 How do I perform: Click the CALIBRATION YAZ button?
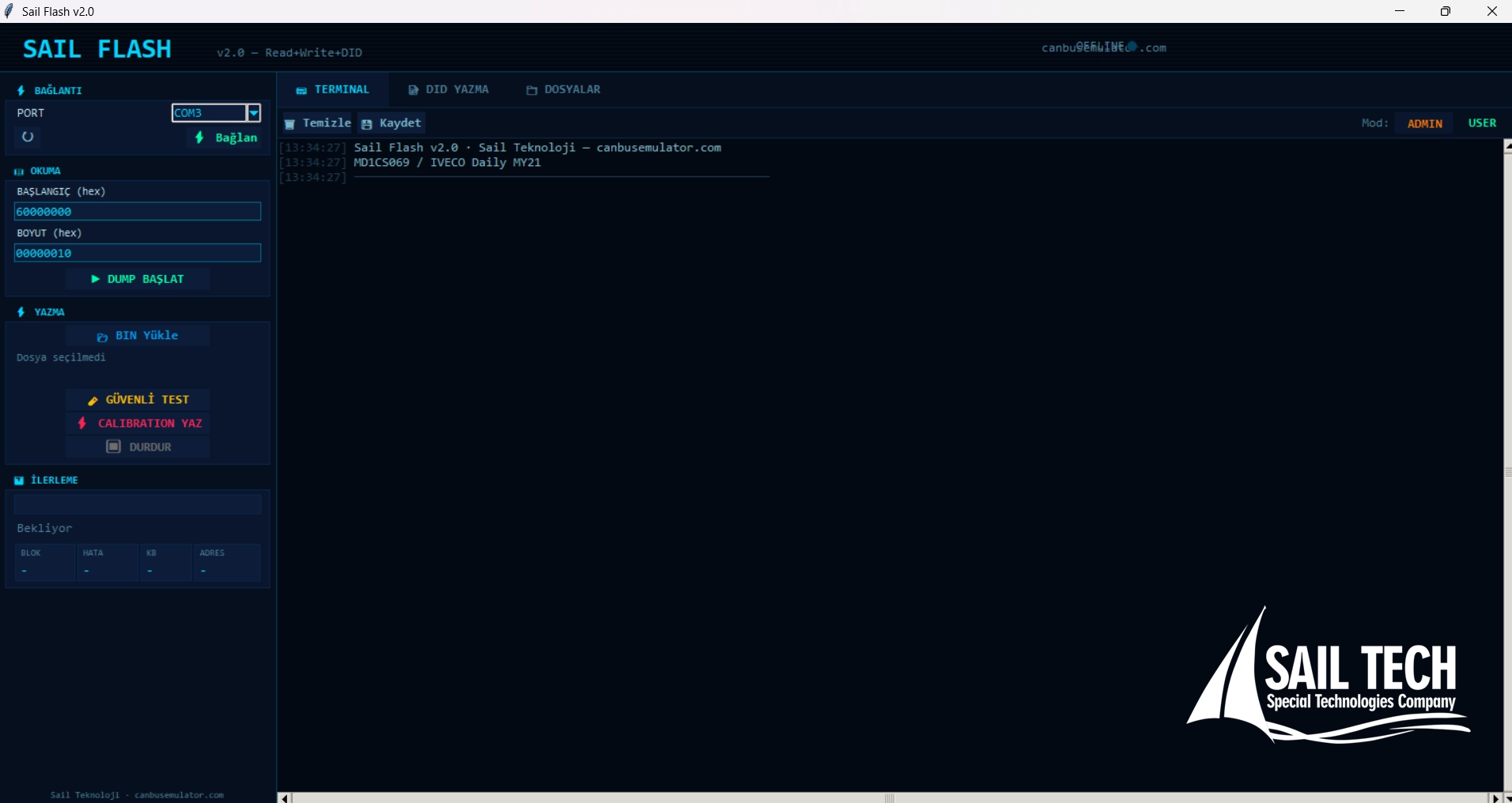coord(138,424)
